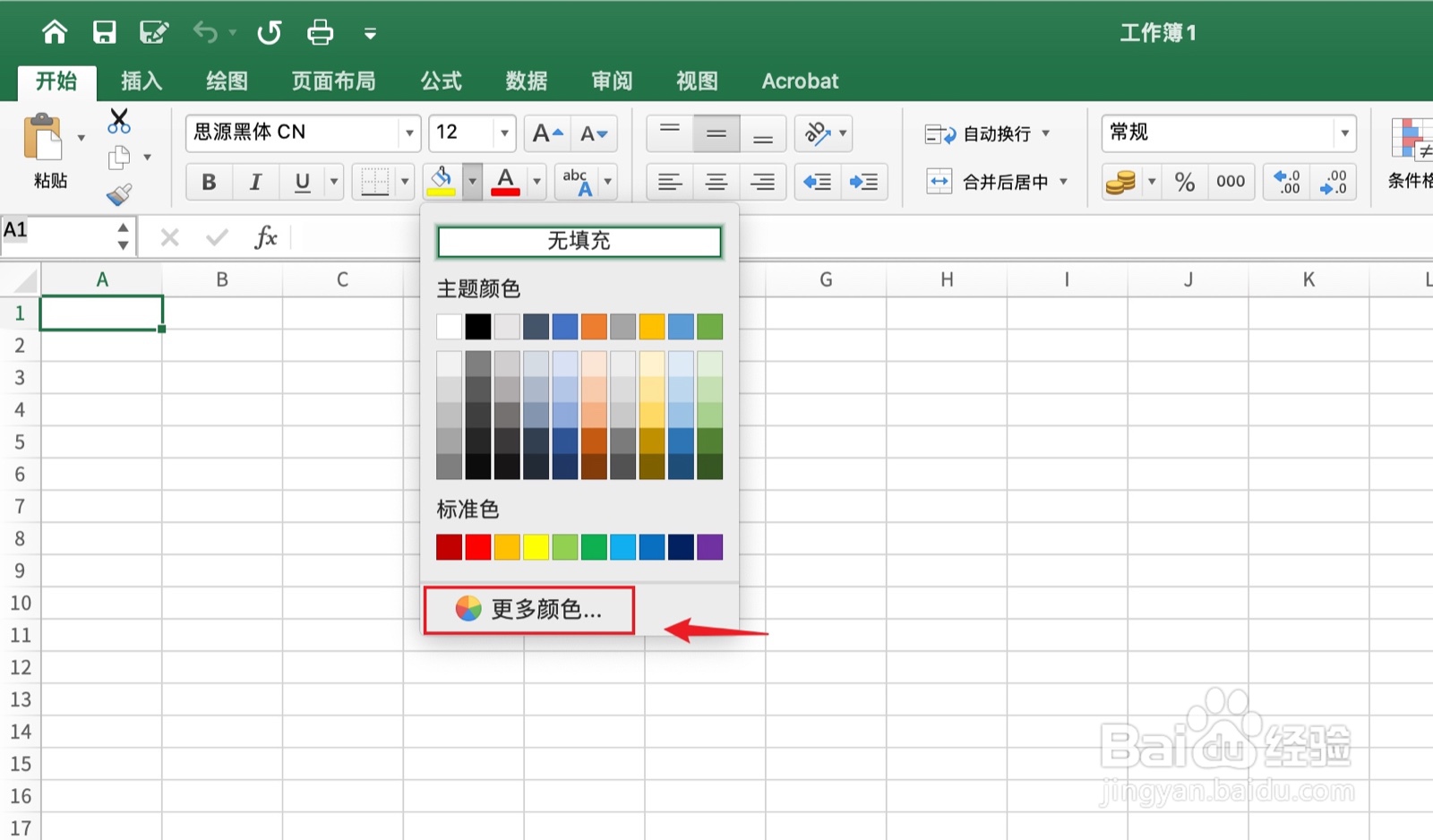
Task: Open the 公式 tab
Action: tap(442, 81)
